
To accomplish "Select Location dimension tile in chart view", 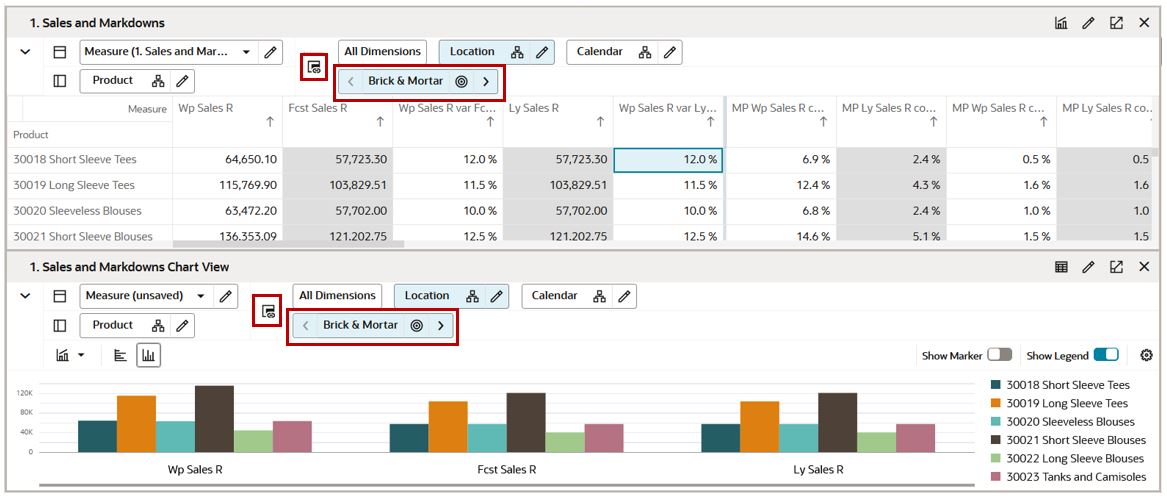I will [x=427, y=296].
